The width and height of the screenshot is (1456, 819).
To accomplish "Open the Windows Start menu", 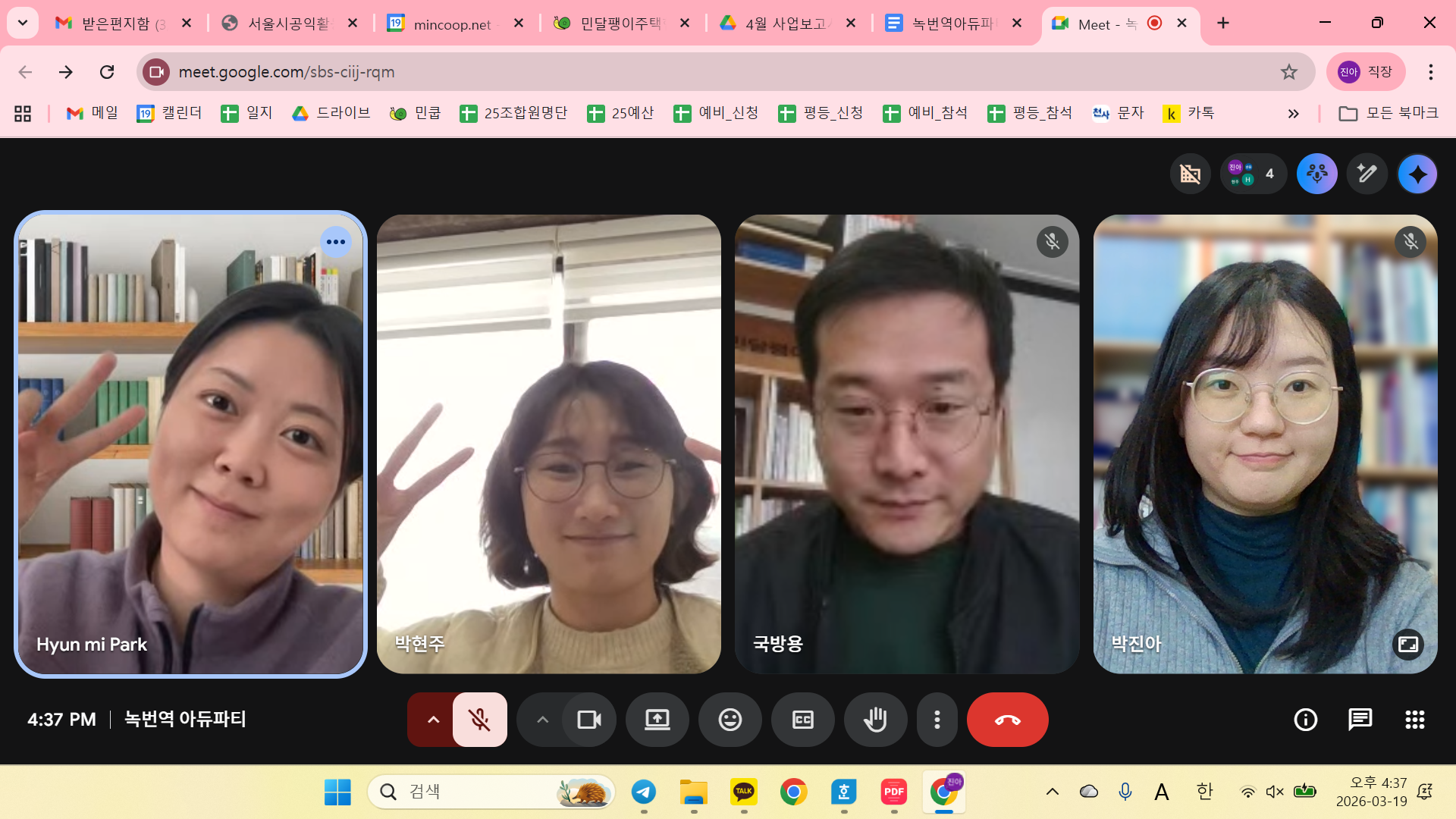I will point(337,792).
